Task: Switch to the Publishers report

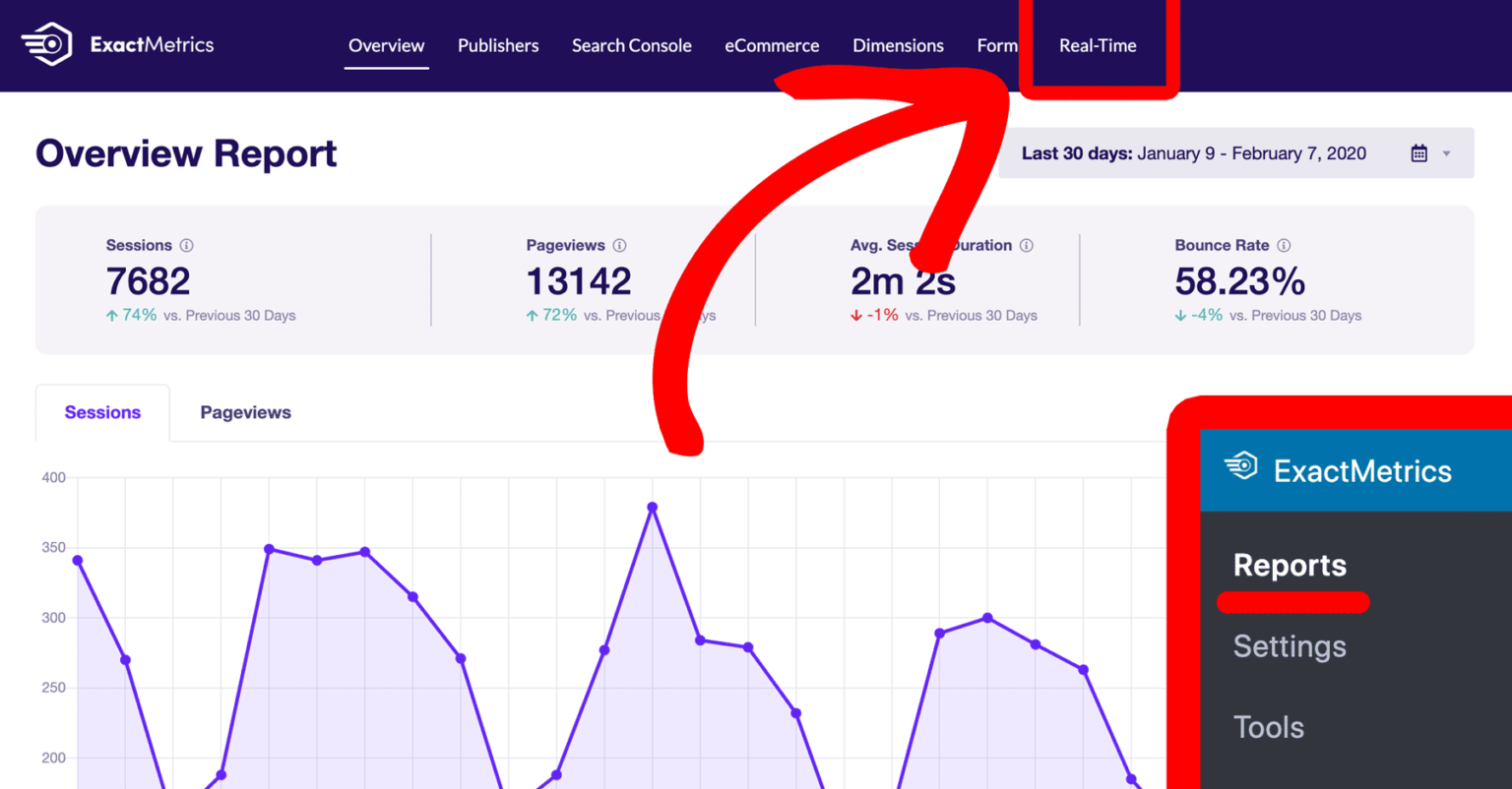Action: (x=498, y=45)
